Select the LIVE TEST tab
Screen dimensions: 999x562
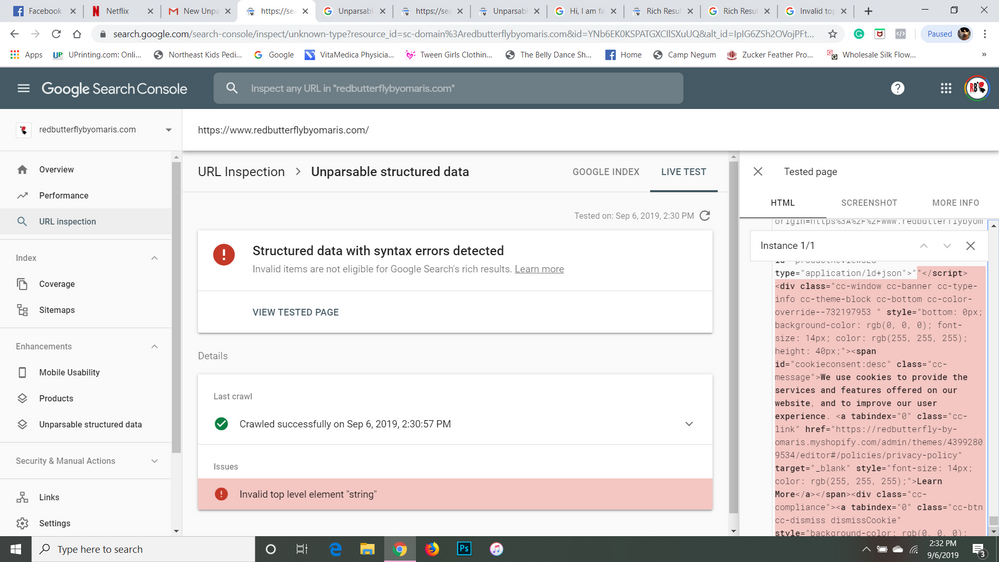pyautogui.click(x=684, y=172)
